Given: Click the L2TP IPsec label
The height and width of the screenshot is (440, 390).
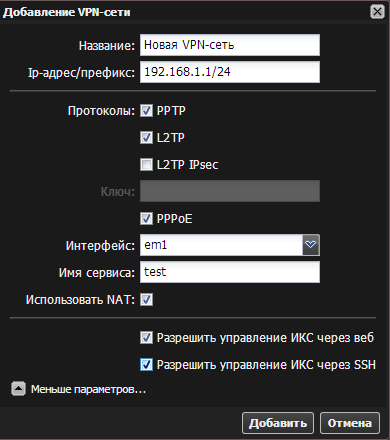Looking at the screenshot, I should (187, 165).
